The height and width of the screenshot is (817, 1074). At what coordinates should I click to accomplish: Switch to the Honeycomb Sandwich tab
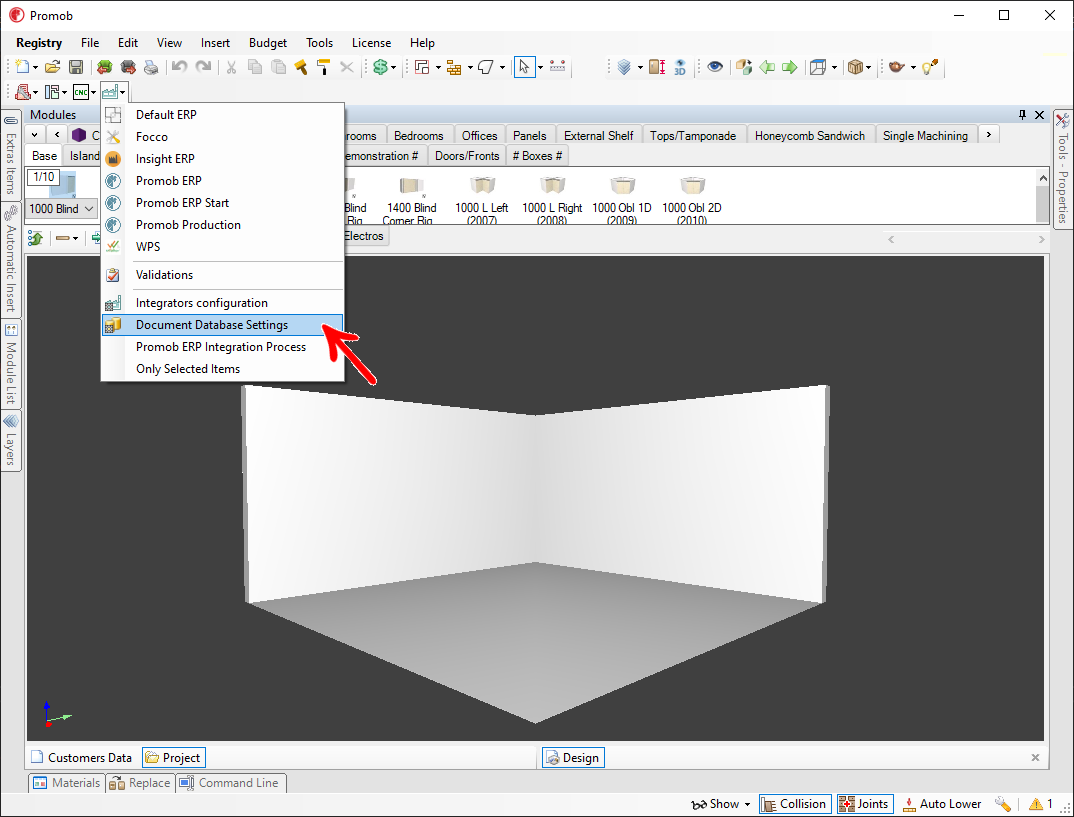click(810, 136)
